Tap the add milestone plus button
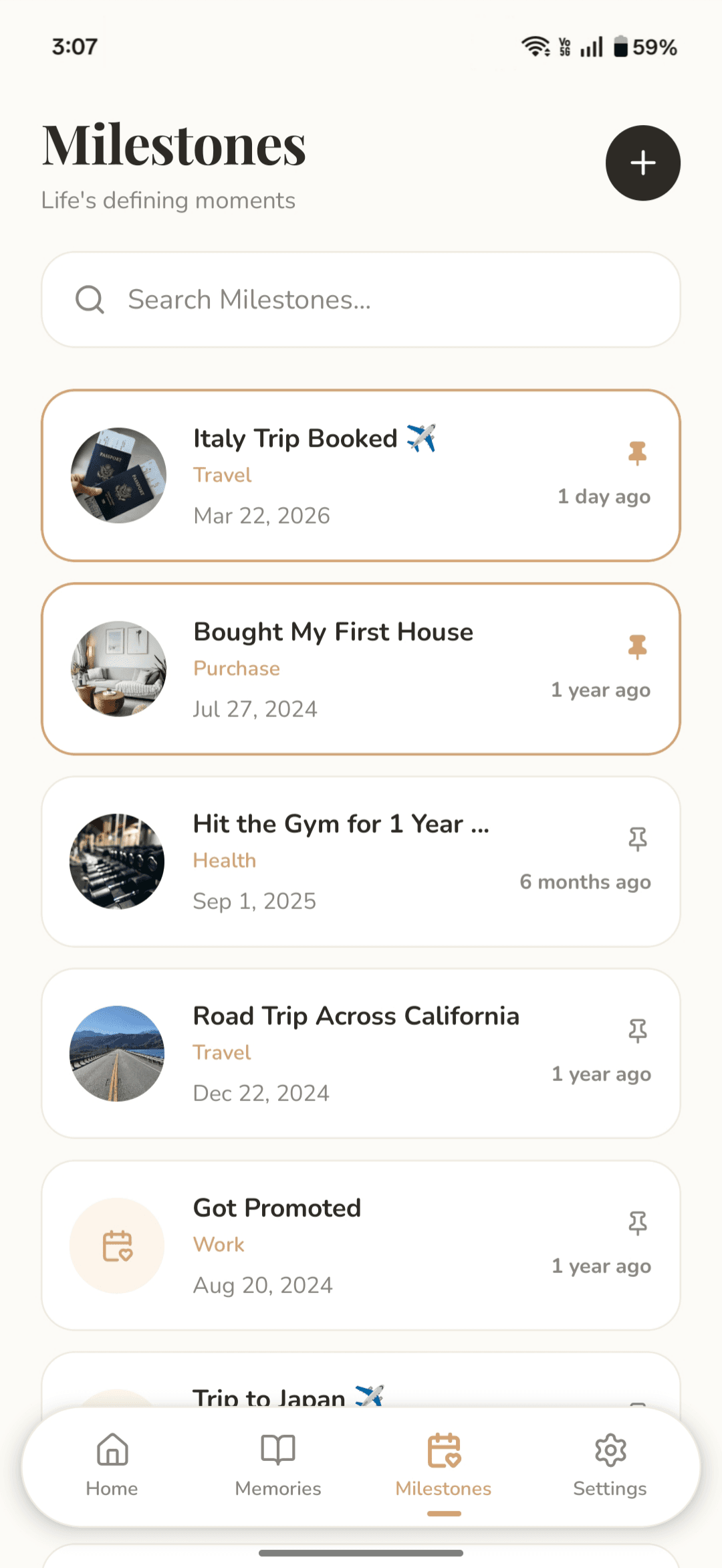722x1568 pixels. (643, 163)
